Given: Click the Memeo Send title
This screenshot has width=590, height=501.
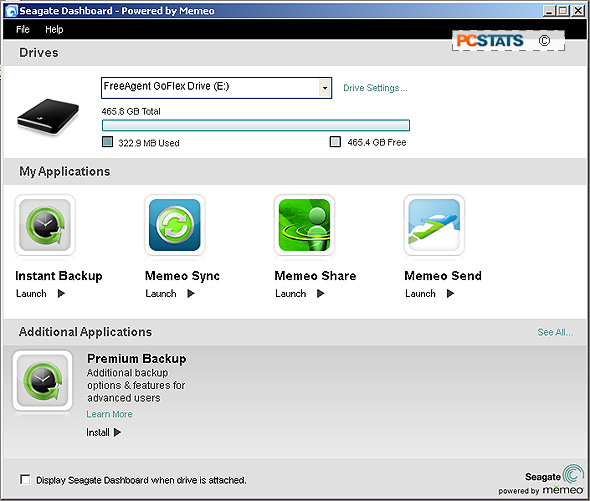Looking at the screenshot, I should coord(443,276).
